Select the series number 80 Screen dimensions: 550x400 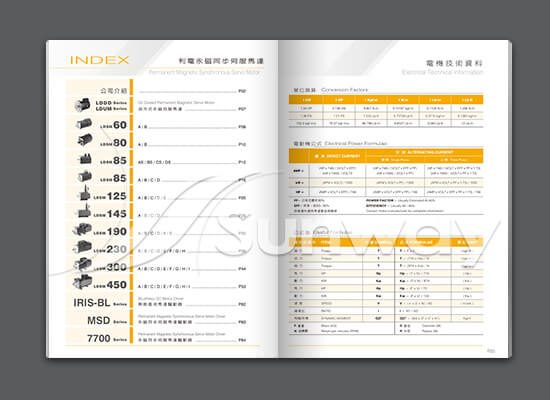(x=120, y=143)
